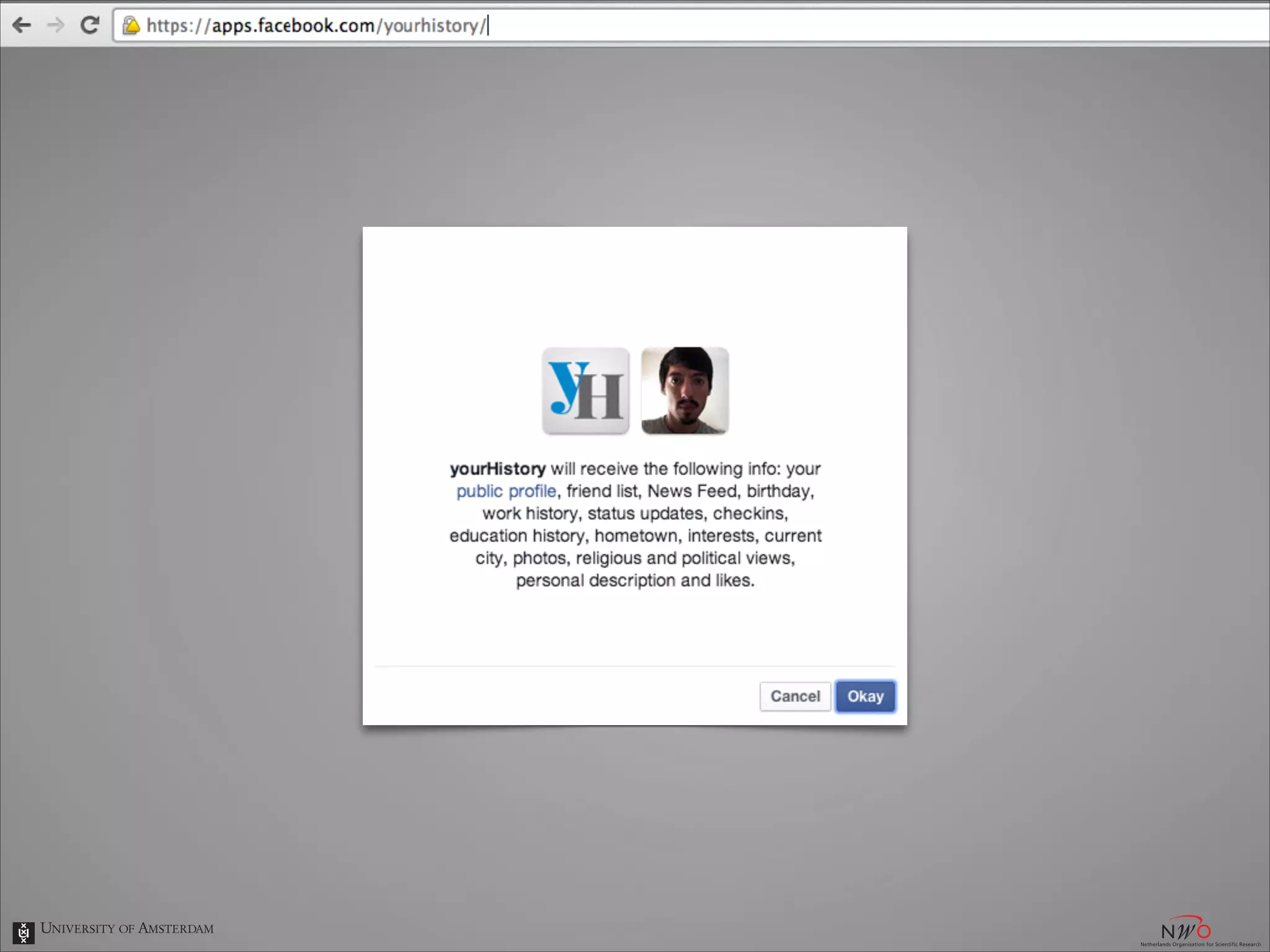
Task: Open the public profile link
Action: click(506, 491)
